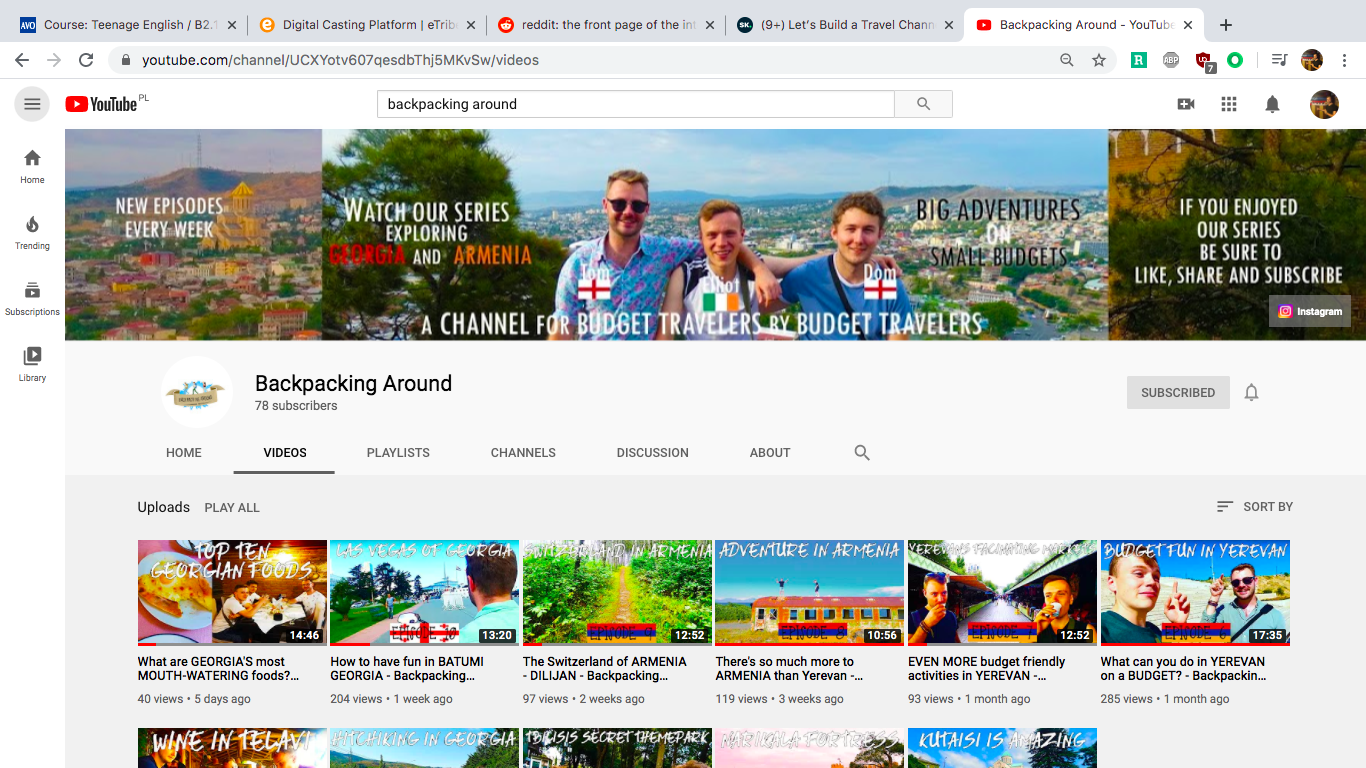Click the browser back arrow

tap(22, 60)
